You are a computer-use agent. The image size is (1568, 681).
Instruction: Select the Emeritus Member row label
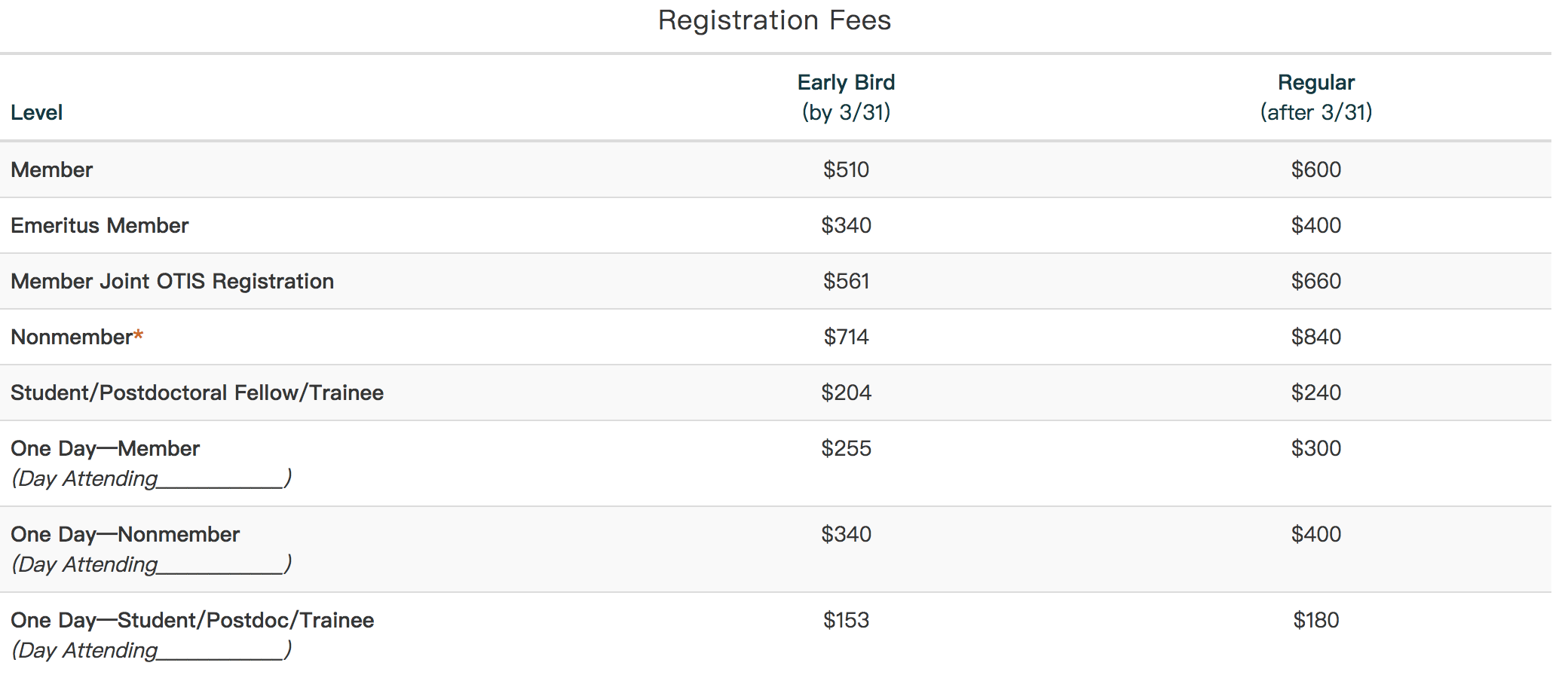pos(100,225)
